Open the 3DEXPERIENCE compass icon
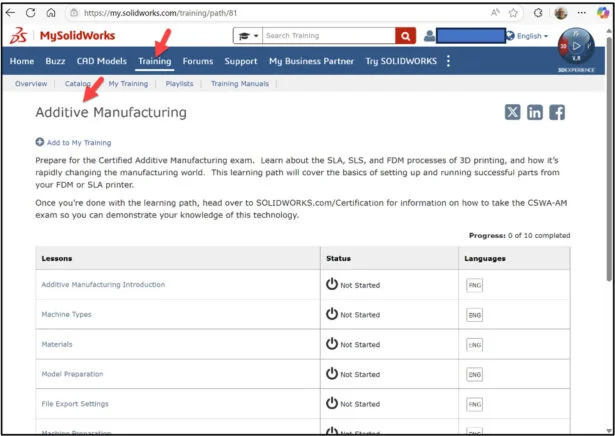Viewport: 615px width, 436px height. (x=576, y=46)
